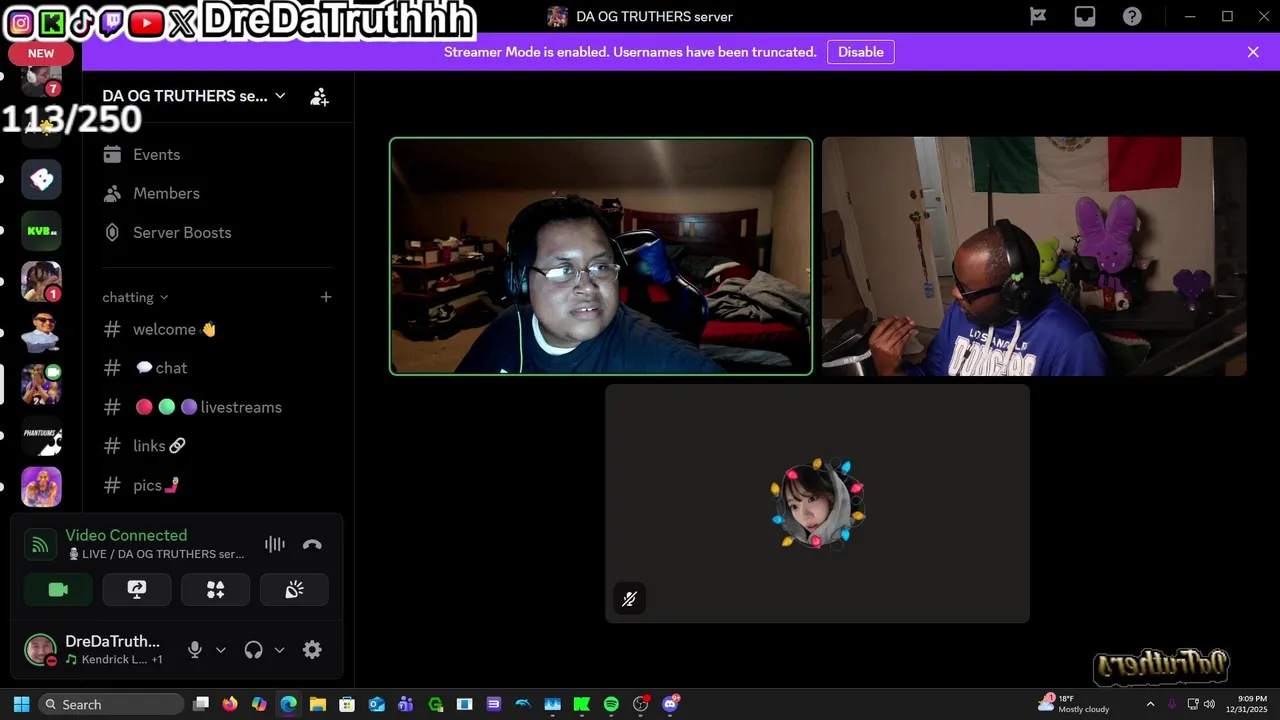The image size is (1280, 720).
Task: Click the NEW unread indicator pill
Action: pyautogui.click(x=41, y=53)
